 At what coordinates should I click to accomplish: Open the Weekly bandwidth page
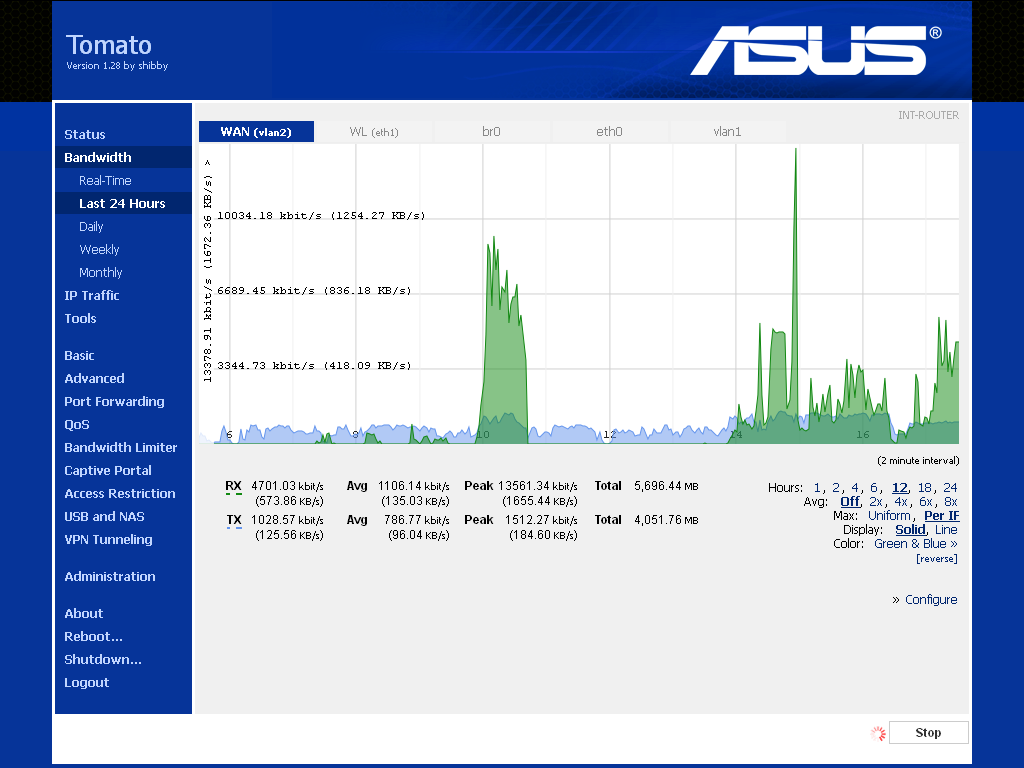(99, 249)
